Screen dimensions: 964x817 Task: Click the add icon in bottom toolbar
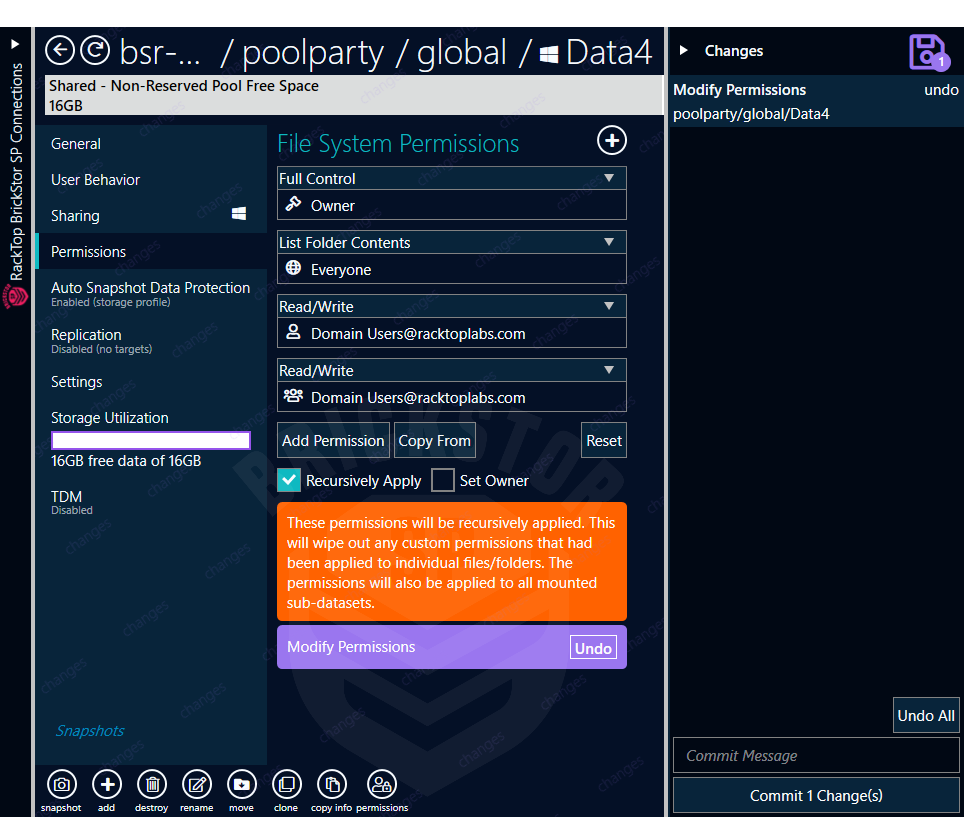click(106, 786)
